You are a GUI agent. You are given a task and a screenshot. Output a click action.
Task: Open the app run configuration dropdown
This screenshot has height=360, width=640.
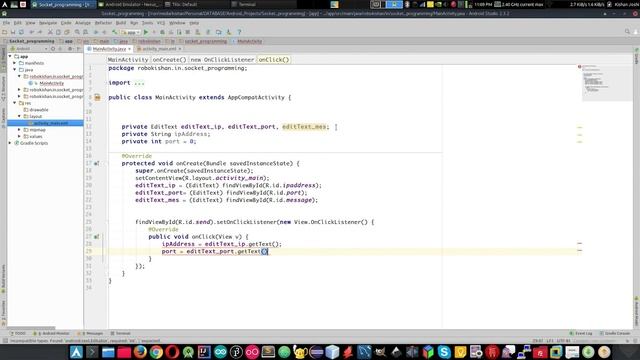(131, 32)
